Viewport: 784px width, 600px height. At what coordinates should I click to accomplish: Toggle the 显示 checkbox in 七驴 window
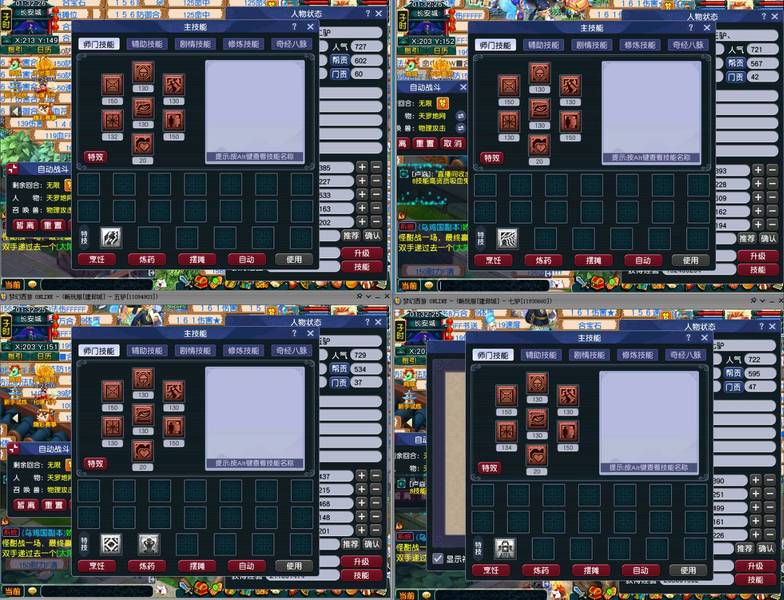pyautogui.click(x=438, y=558)
